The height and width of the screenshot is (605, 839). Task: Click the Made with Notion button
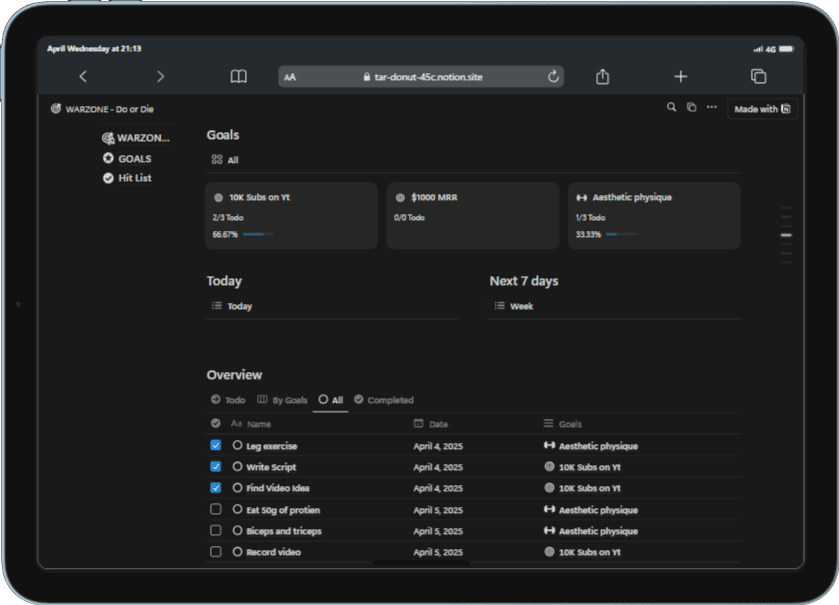762,109
